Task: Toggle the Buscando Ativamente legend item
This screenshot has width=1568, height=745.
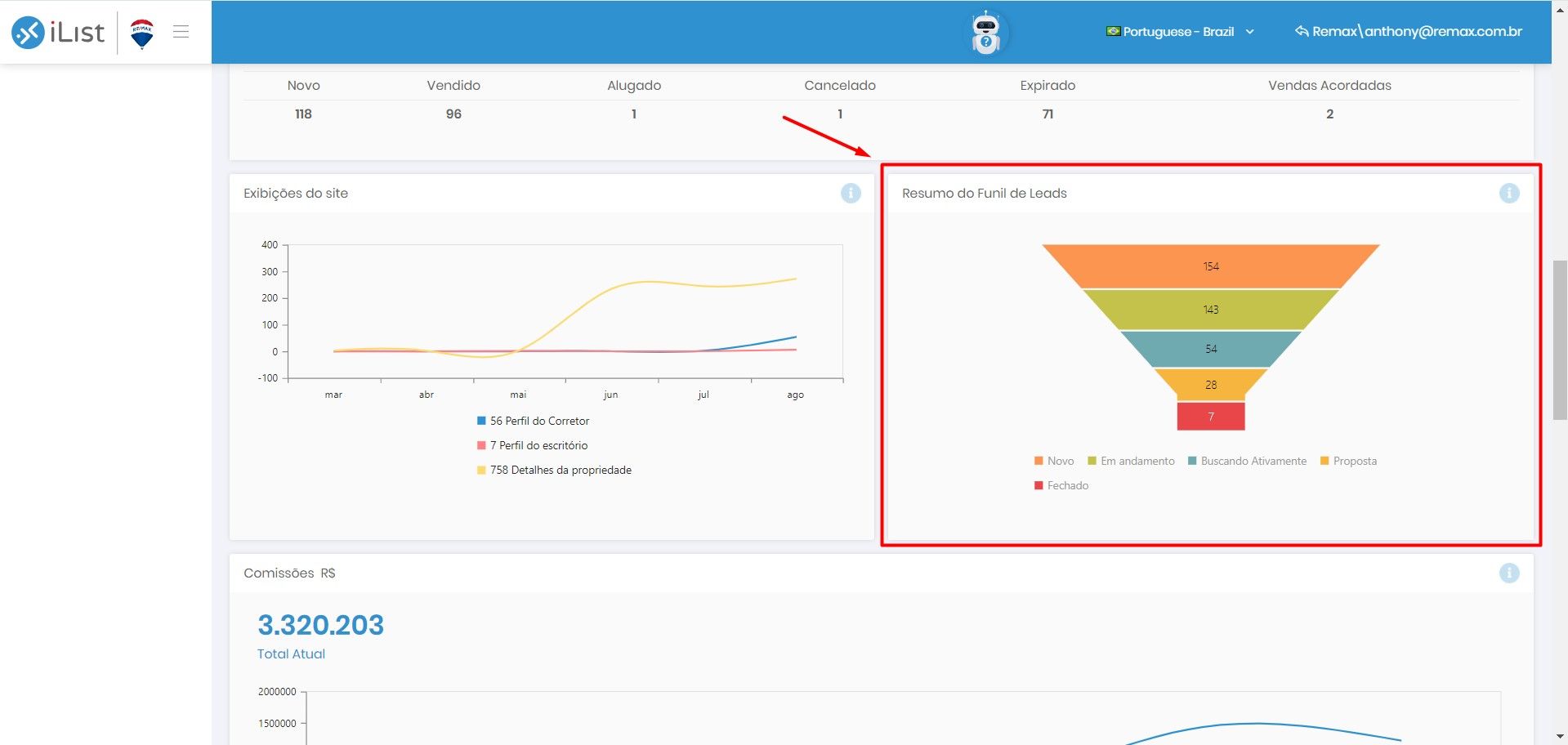Action: click(1247, 461)
